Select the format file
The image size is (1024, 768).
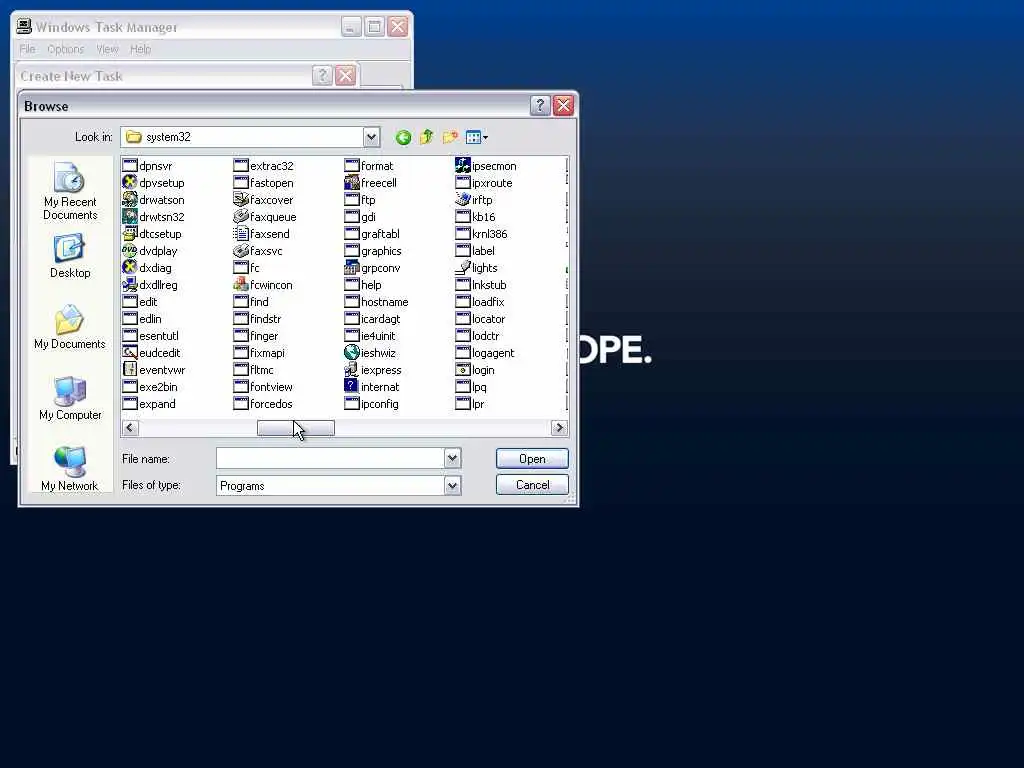tap(369, 166)
